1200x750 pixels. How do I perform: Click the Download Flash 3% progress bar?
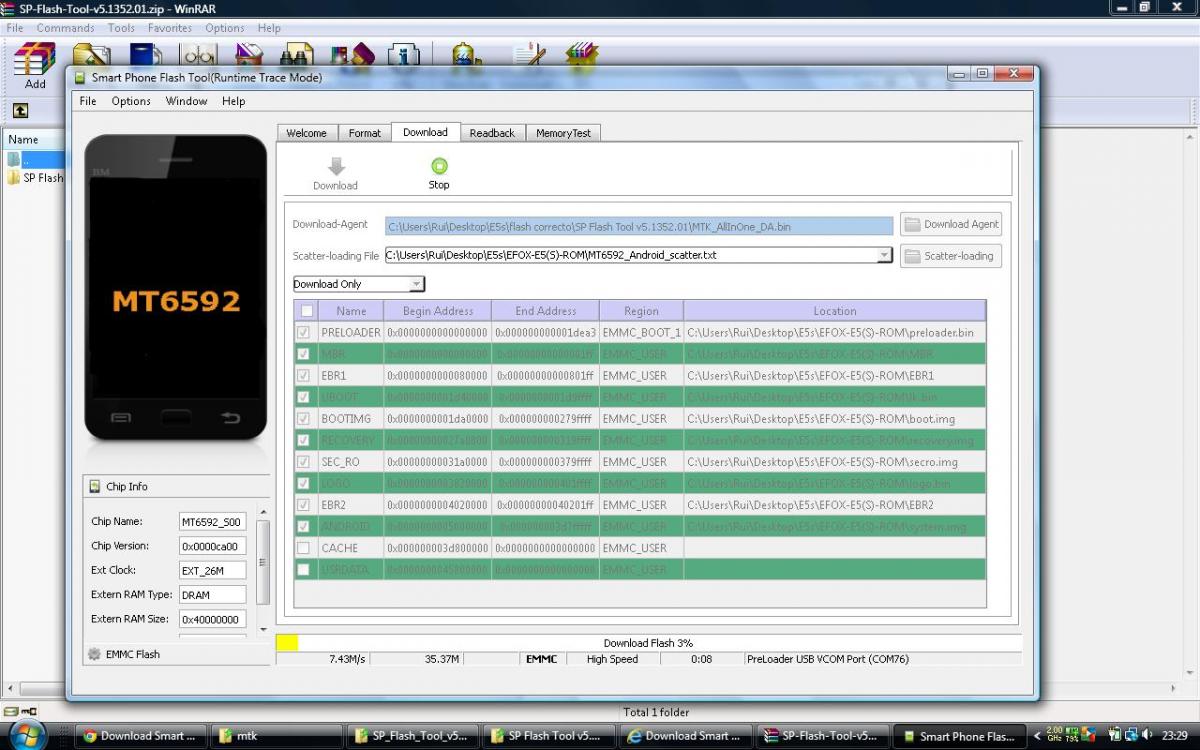click(x=648, y=643)
